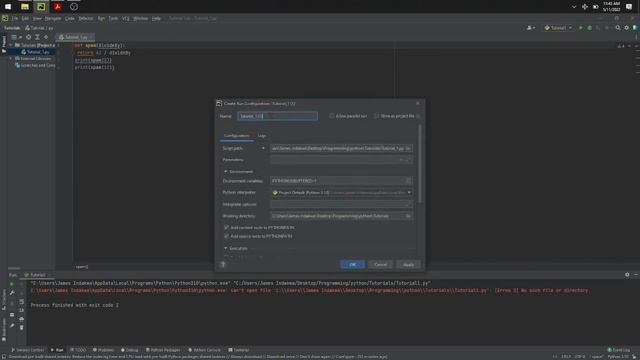Open Script path type dropdown arrow

(263, 148)
